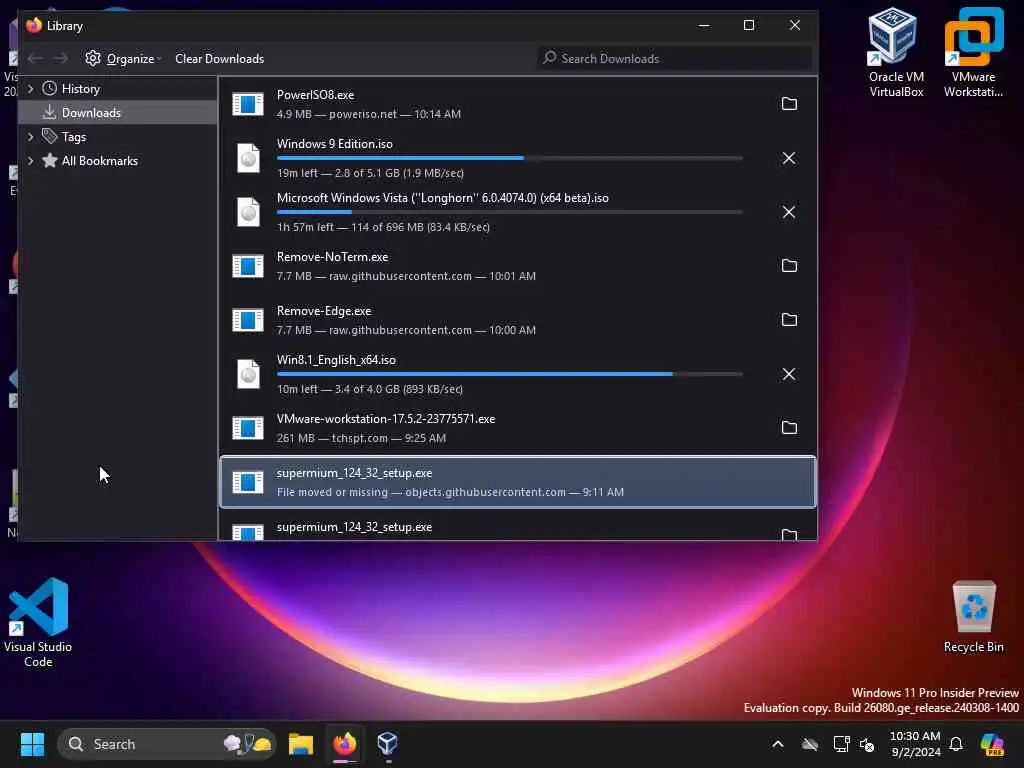Click the Longhorn iso download progress bar
Image resolution: width=1024 pixels, height=768 pixels.
pos(509,212)
